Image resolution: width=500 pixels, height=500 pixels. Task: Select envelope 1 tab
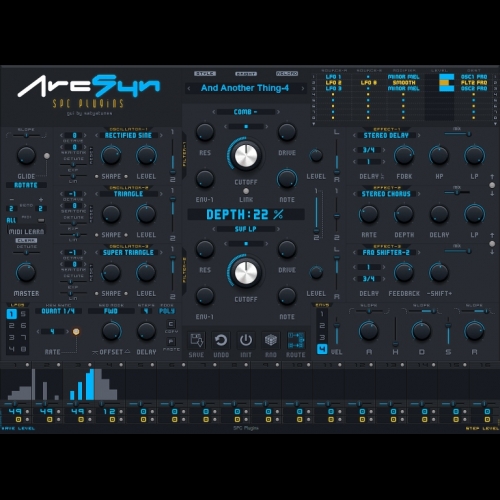pyautogui.click(x=322, y=314)
